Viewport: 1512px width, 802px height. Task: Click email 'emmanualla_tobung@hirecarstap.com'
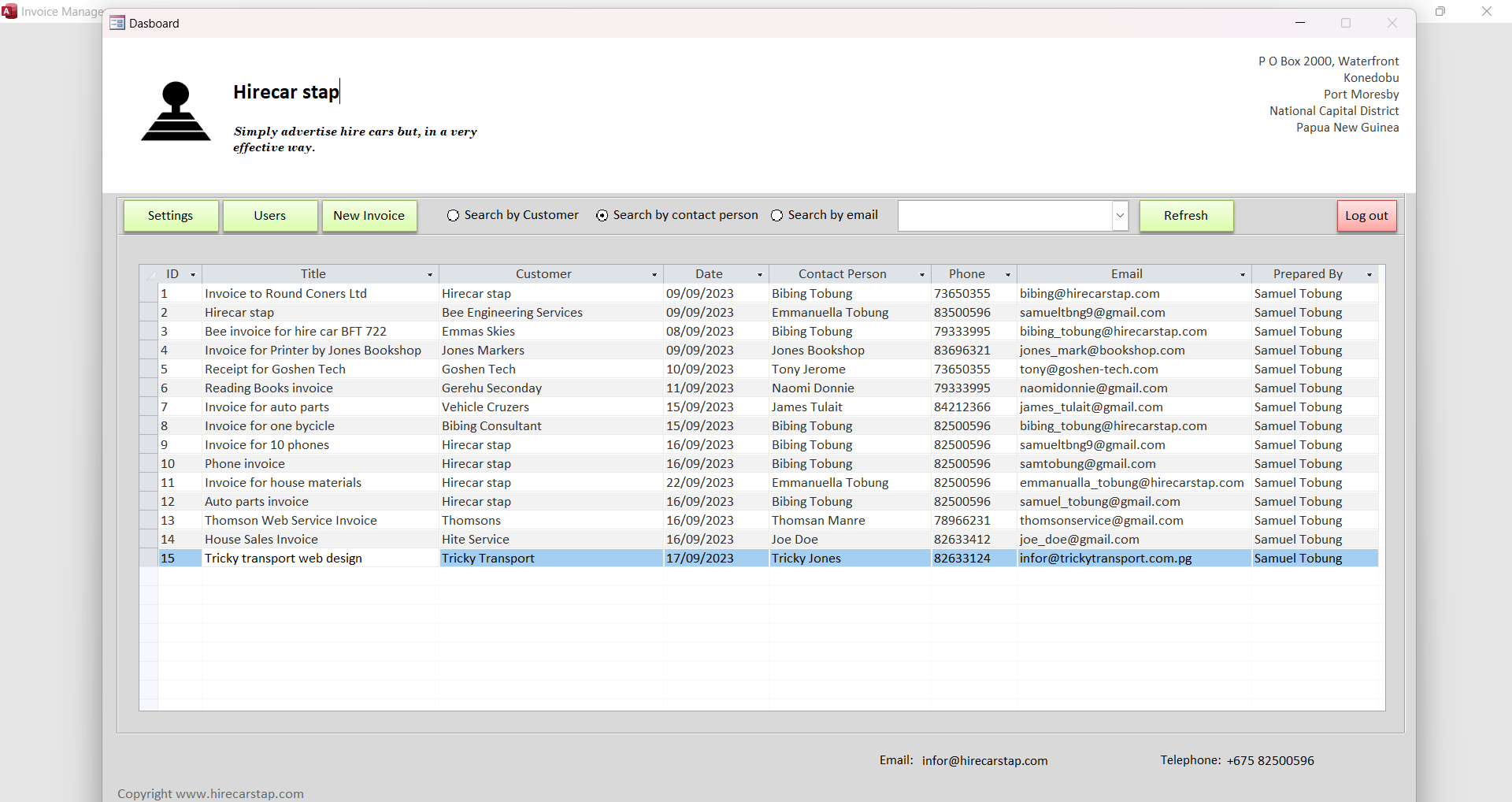pos(1132,482)
